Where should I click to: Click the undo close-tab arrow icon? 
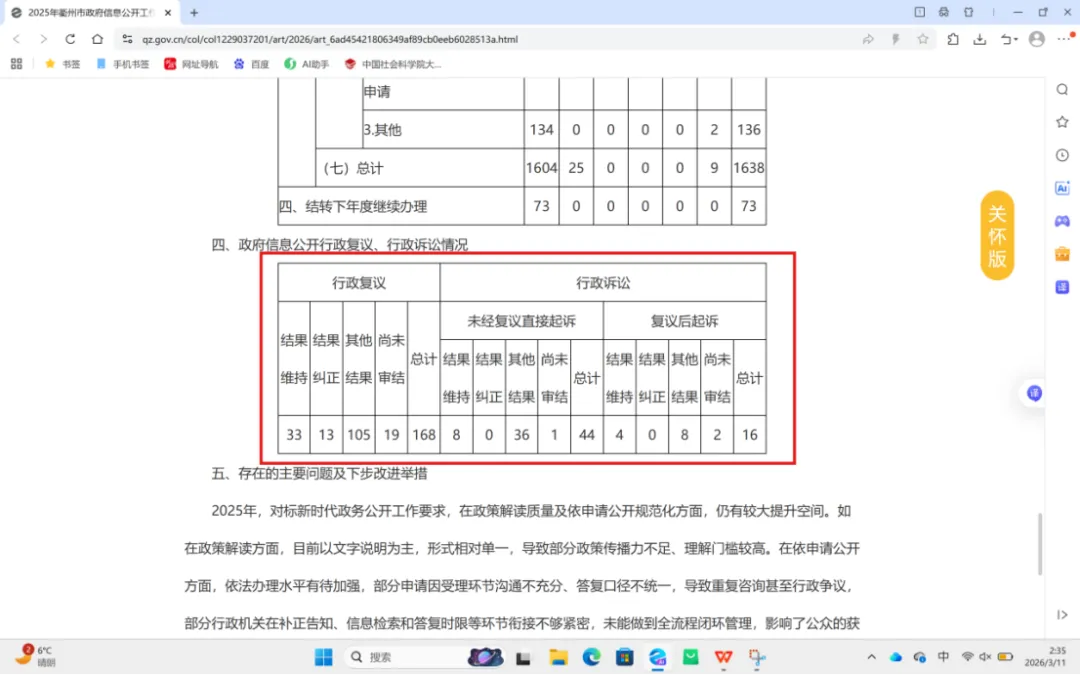[1008, 39]
